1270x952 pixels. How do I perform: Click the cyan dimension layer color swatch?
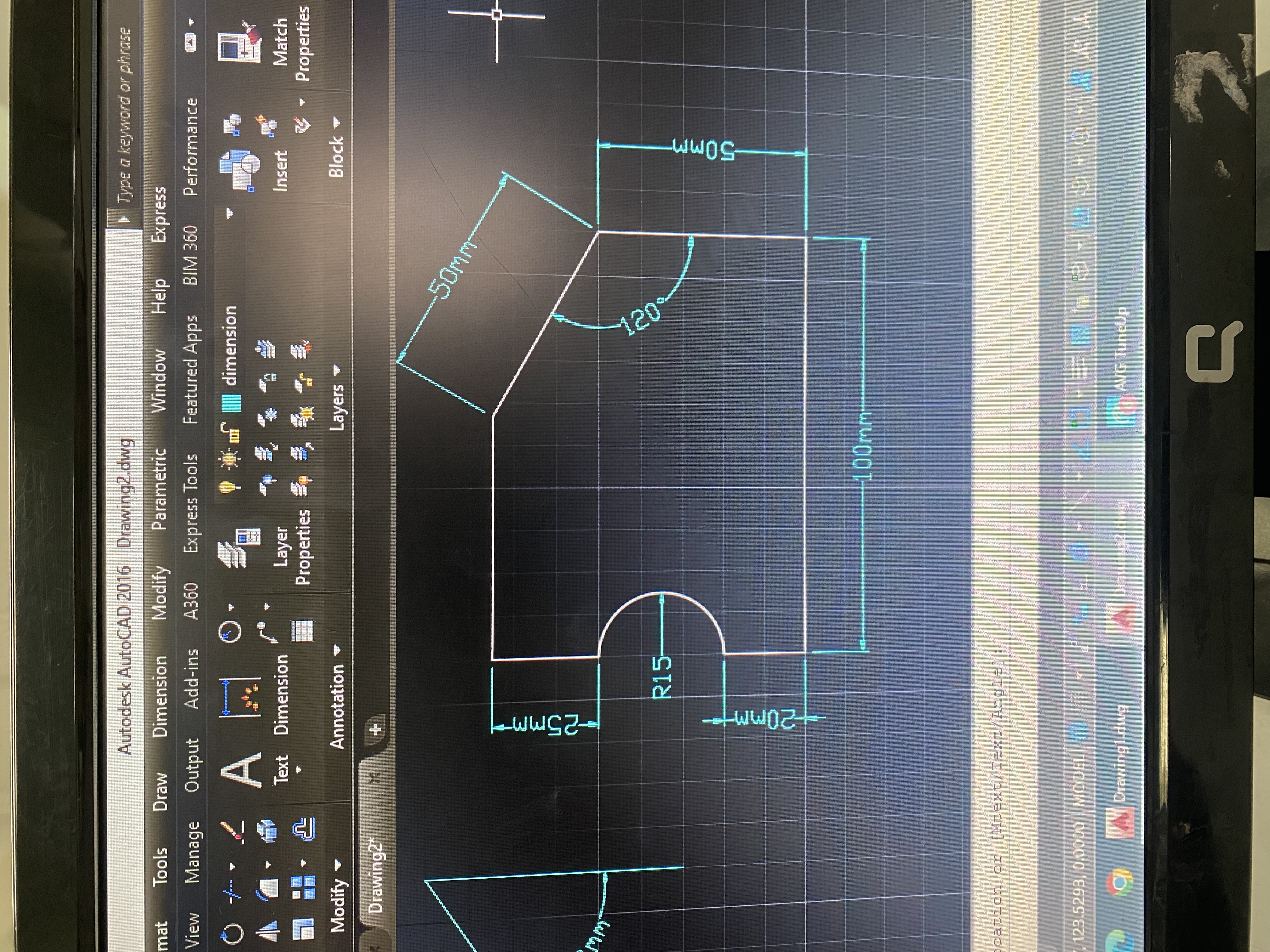coord(231,404)
